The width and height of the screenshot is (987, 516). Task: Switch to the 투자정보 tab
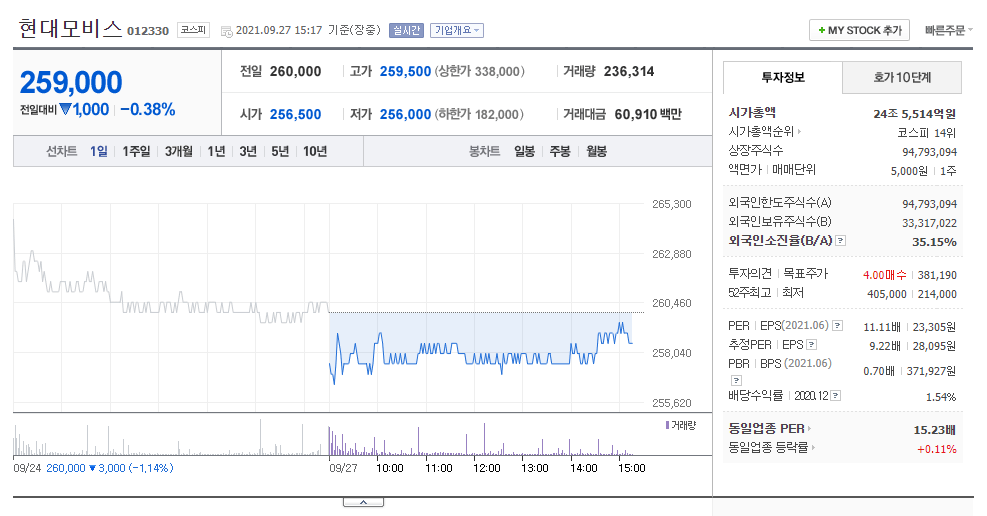tap(782, 77)
